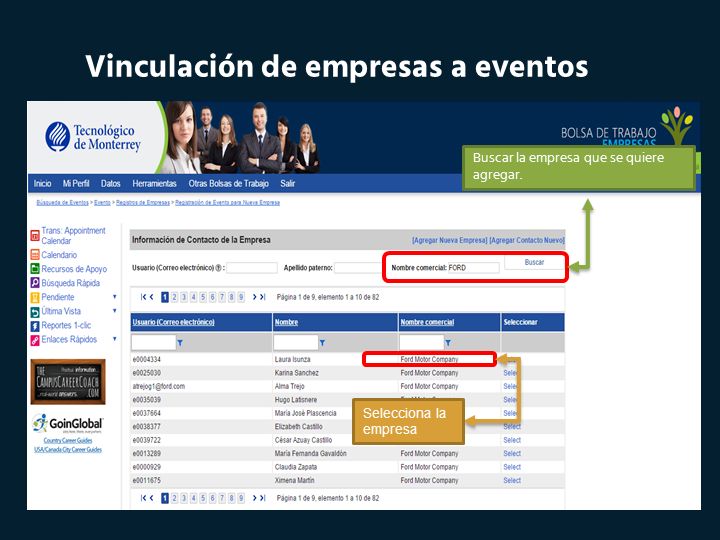Sort by Nombre comercial column header
The width and height of the screenshot is (720, 540).
click(x=427, y=322)
